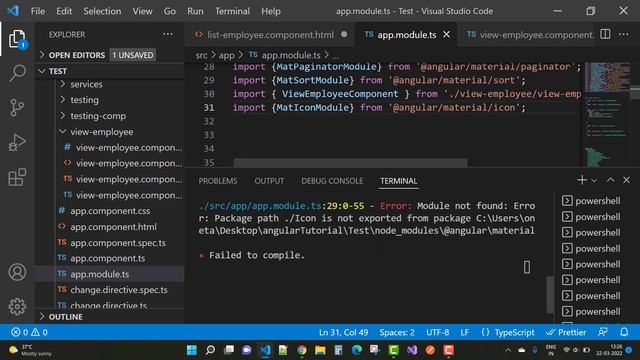Image resolution: width=640 pixels, height=360 pixels.
Task: Open the Explorer view in activity bar
Action: click(x=17, y=39)
